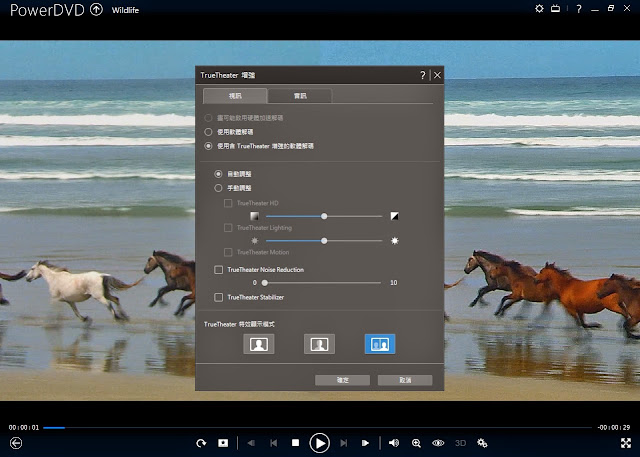
Task: Play the video
Action: coord(320,443)
